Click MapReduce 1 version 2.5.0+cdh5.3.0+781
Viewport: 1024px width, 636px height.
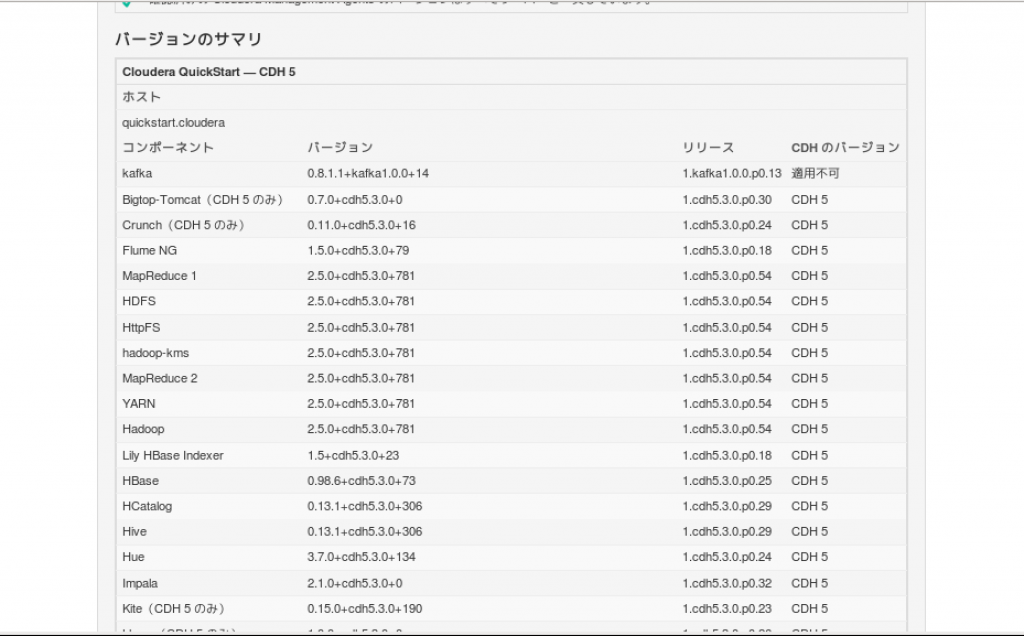(361, 276)
